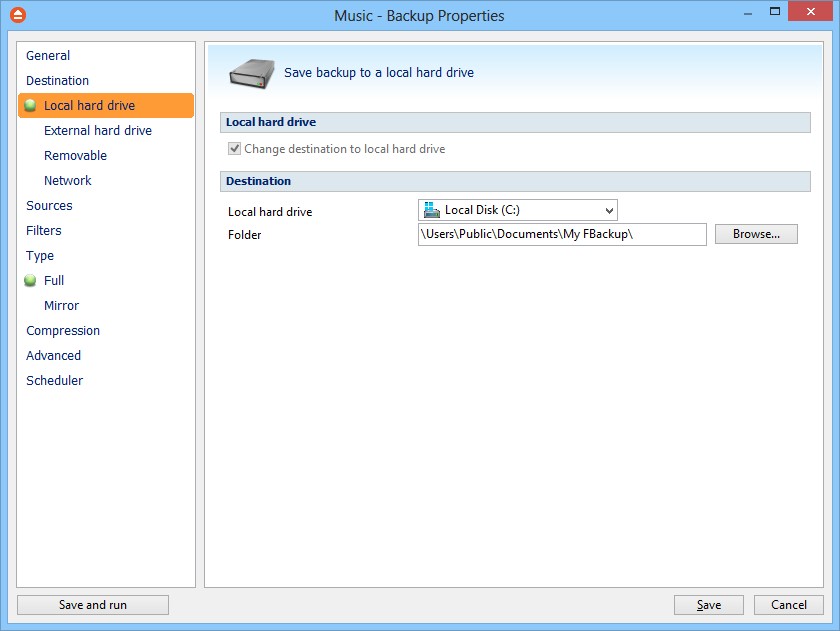Viewport: 840px width, 631px height.
Task: Click the Local Disk (C:) drive icon
Action: pos(431,209)
